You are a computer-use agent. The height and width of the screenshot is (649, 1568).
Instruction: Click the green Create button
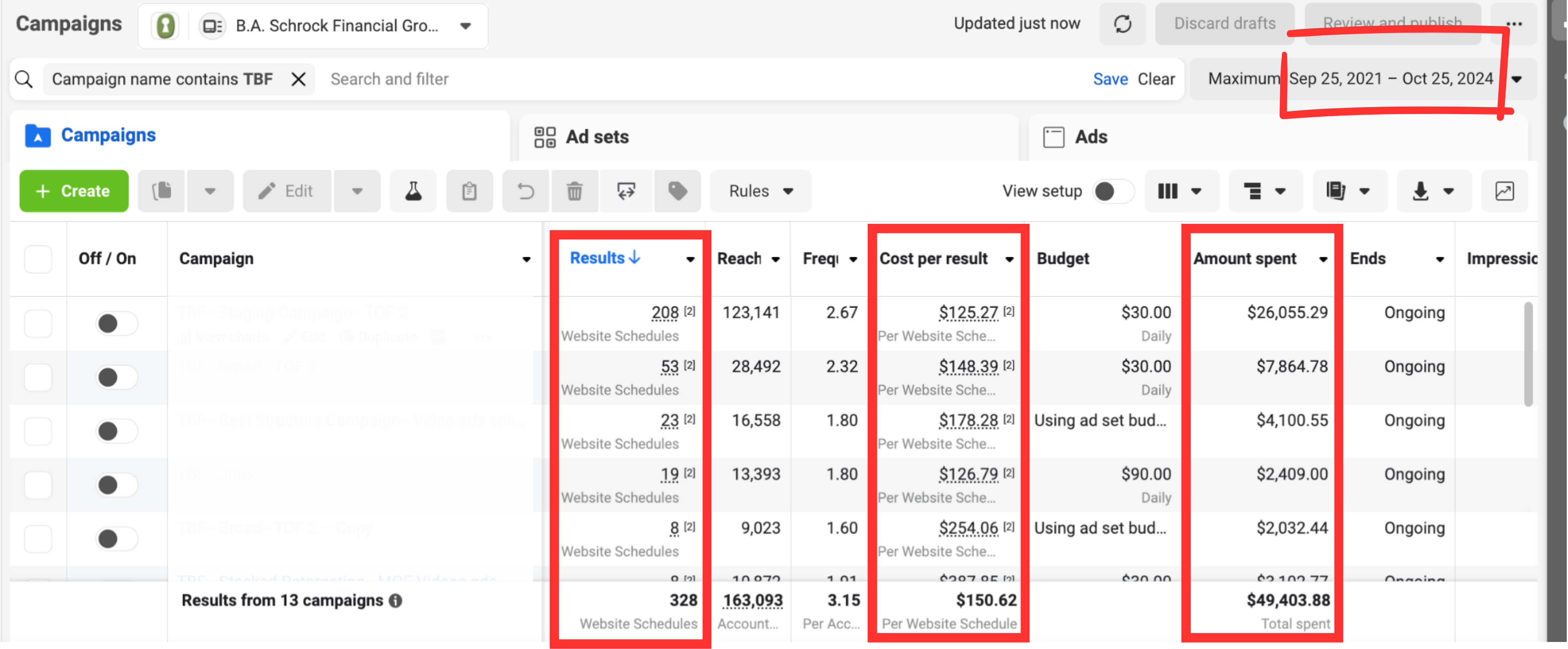click(x=74, y=191)
